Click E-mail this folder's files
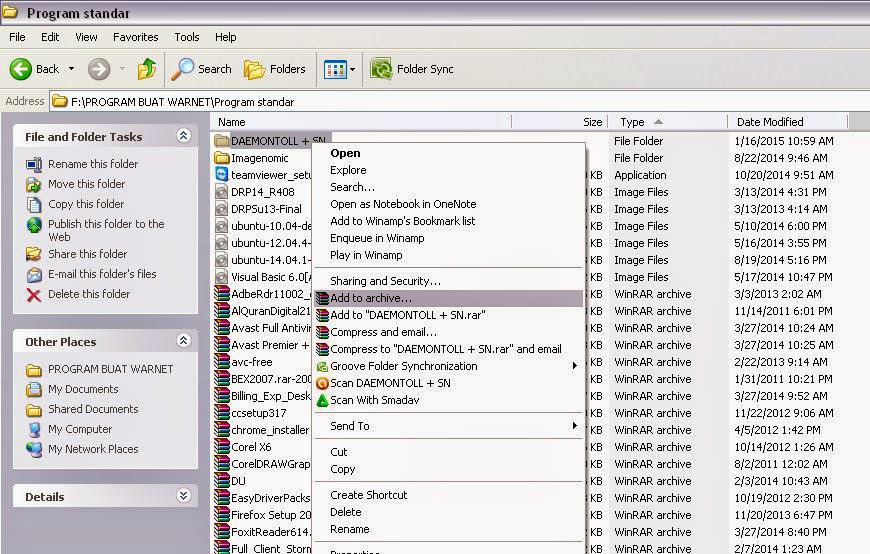The image size is (870, 554). 102,274
